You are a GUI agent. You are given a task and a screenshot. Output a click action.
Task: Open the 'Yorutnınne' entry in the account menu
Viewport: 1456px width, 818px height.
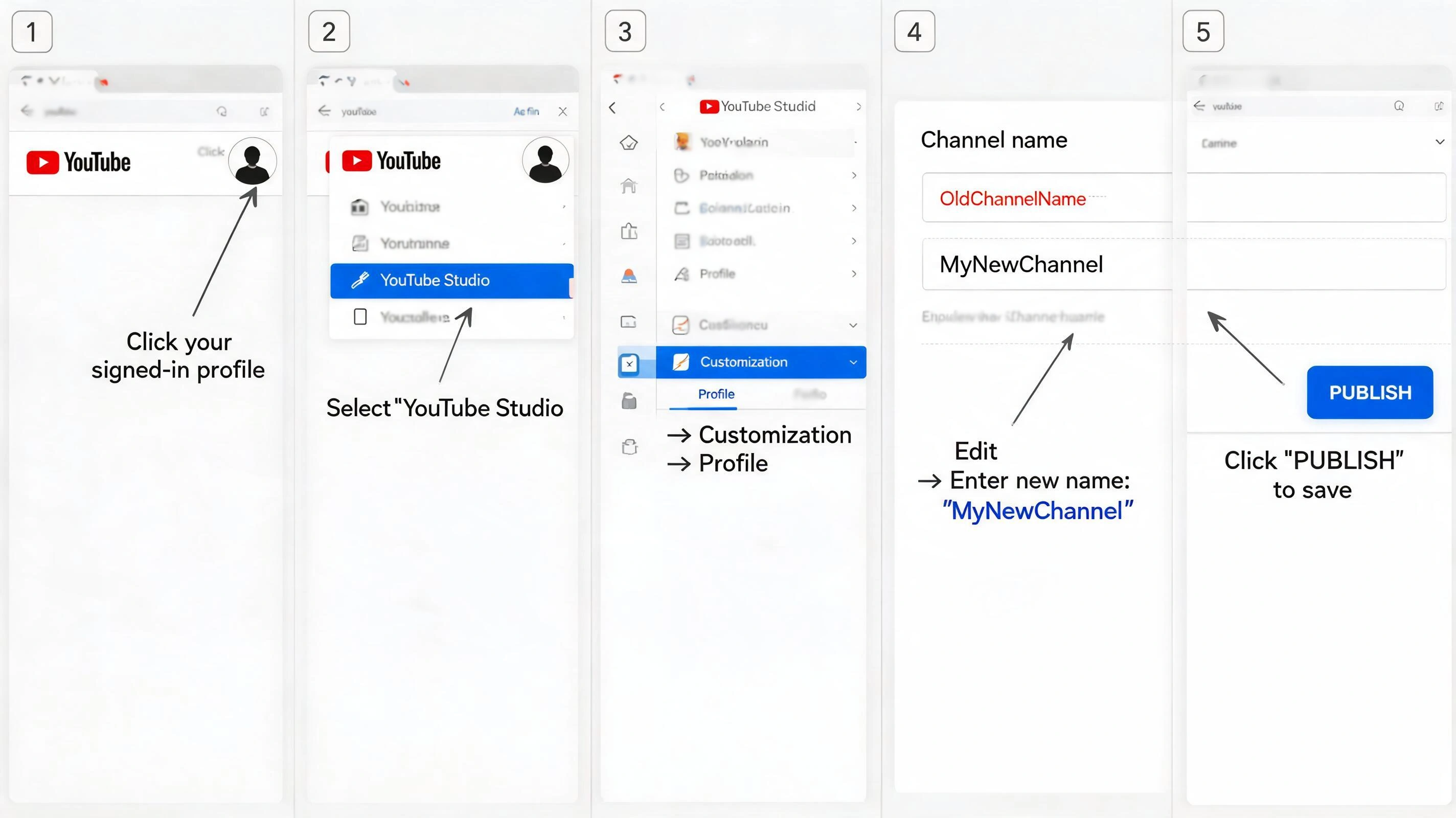click(451, 243)
